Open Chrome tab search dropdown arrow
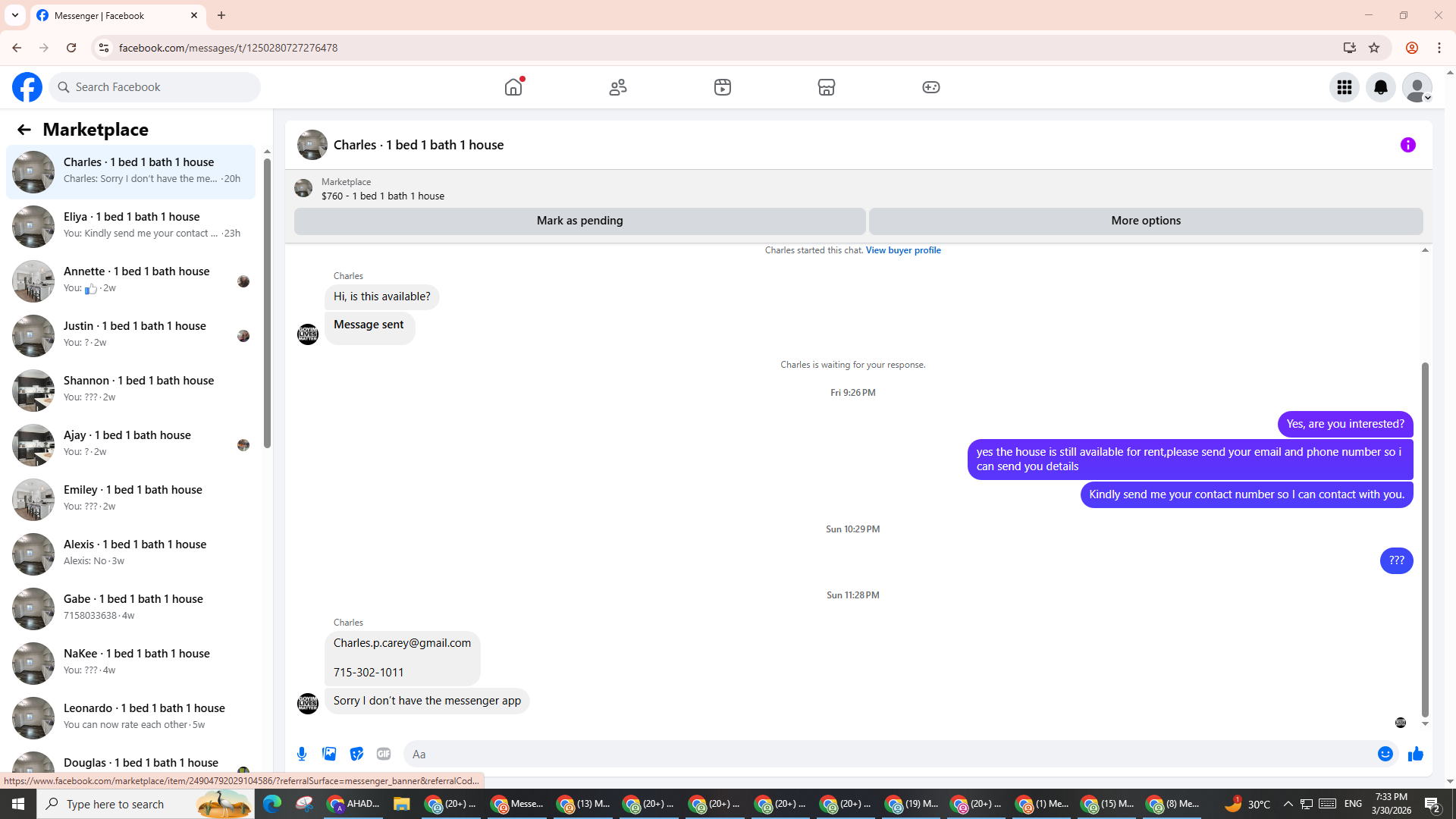Viewport: 1456px width, 819px height. (x=15, y=15)
